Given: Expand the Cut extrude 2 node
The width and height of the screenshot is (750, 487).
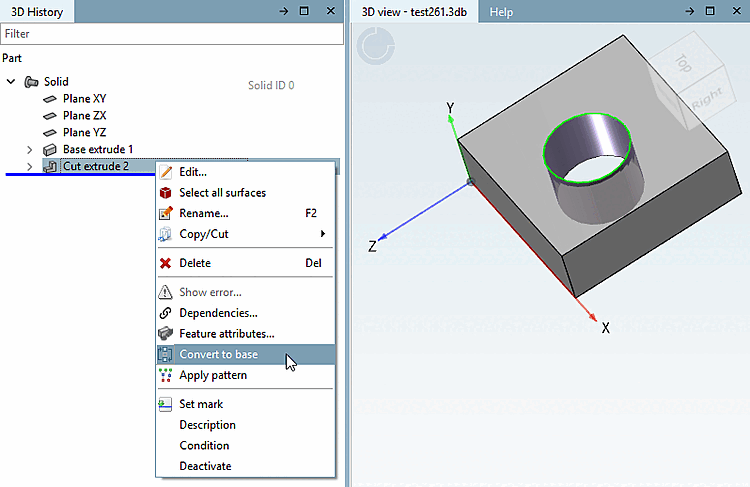Looking at the screenshot, I should click(x=30, y=166).
